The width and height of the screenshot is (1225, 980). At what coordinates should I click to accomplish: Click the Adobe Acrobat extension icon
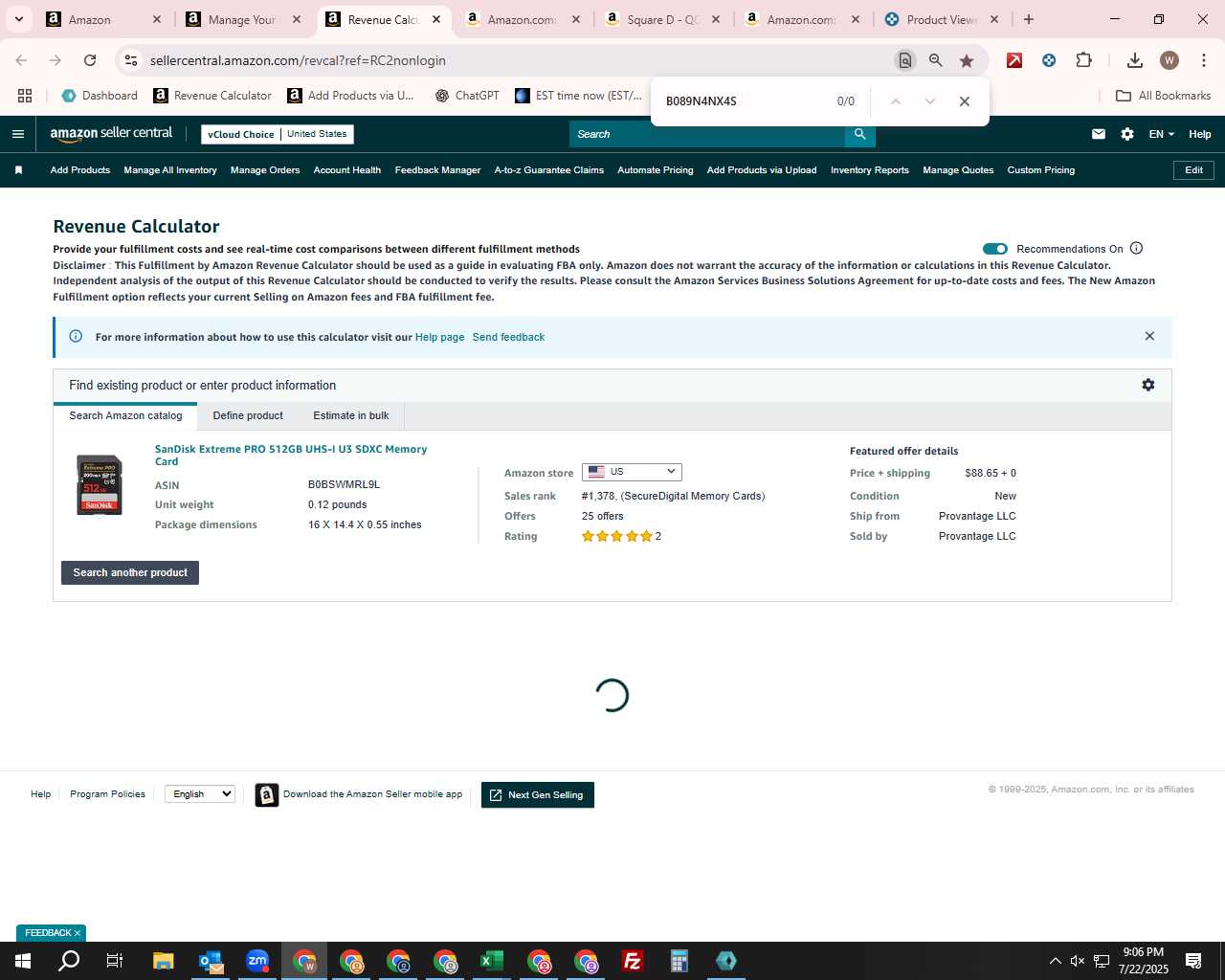point(1014,60)
